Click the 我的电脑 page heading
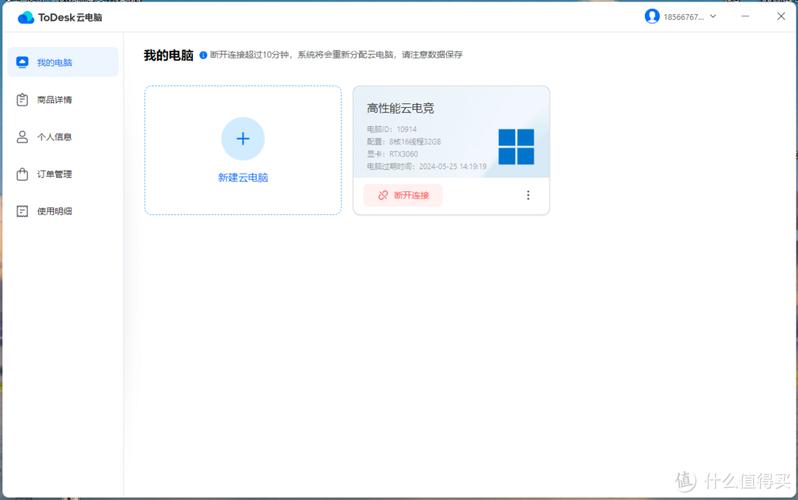The width and height of the screenshot is (798, 500). pyautogui.click(x=168, y=55)
